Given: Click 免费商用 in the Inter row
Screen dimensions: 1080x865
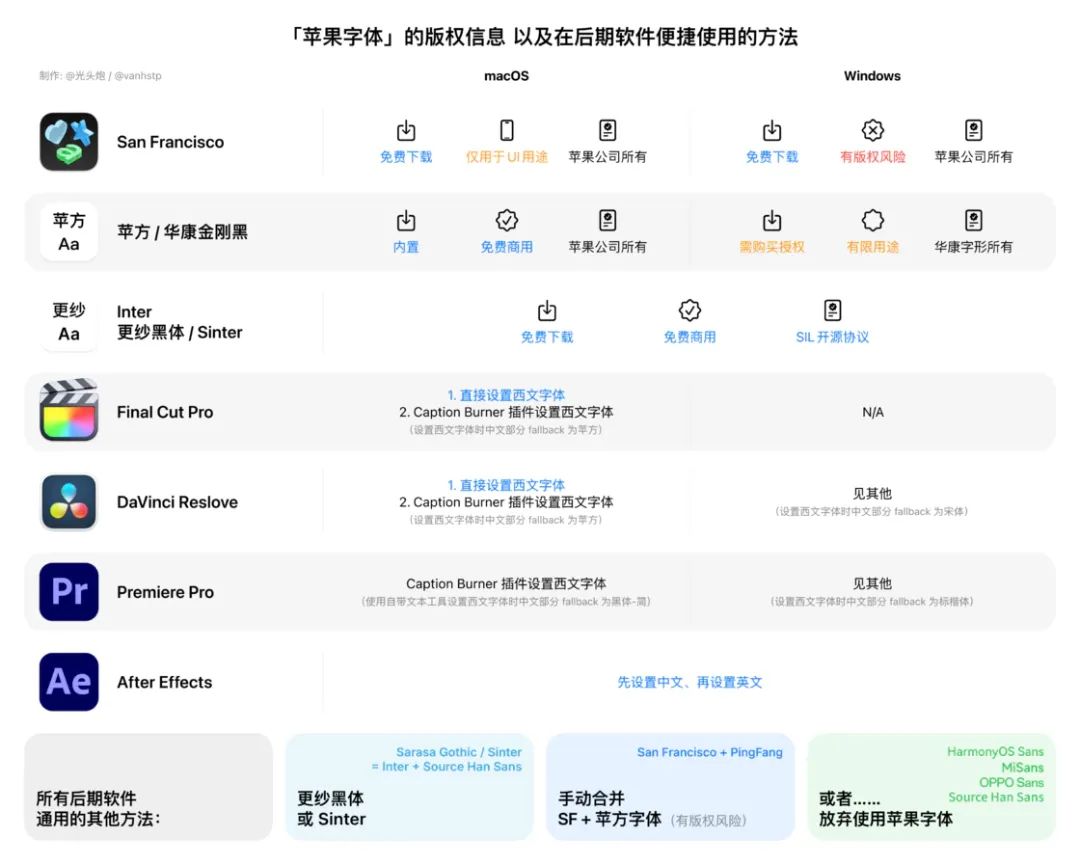Looking at the screenshot, I should click(689, 337).
